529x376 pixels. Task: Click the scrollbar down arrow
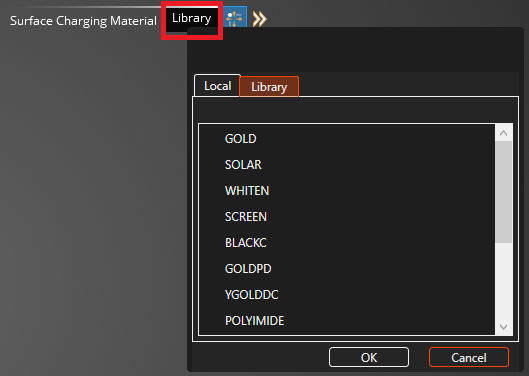[503, 327]
